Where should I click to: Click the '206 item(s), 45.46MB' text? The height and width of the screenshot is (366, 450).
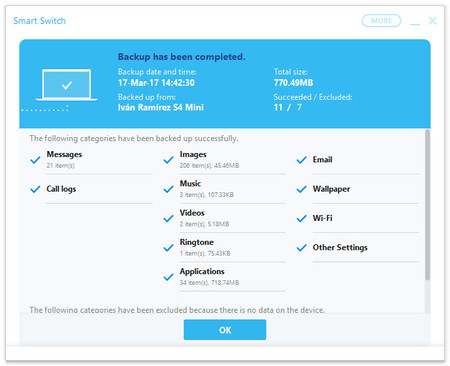click(209, 165)
